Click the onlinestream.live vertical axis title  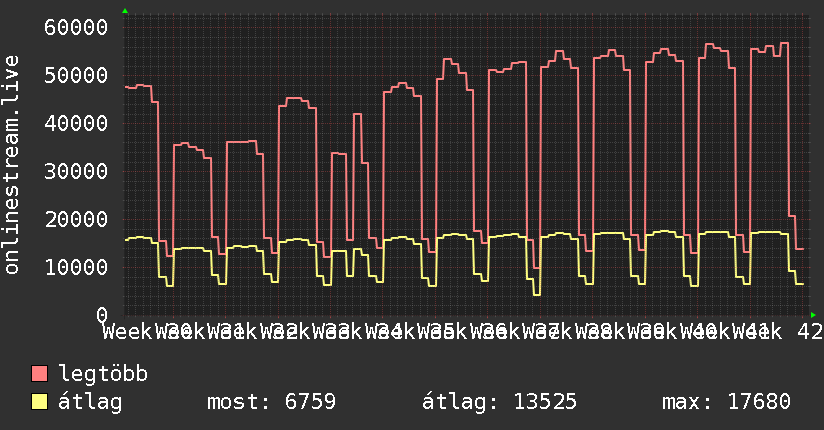coord(11,165)
